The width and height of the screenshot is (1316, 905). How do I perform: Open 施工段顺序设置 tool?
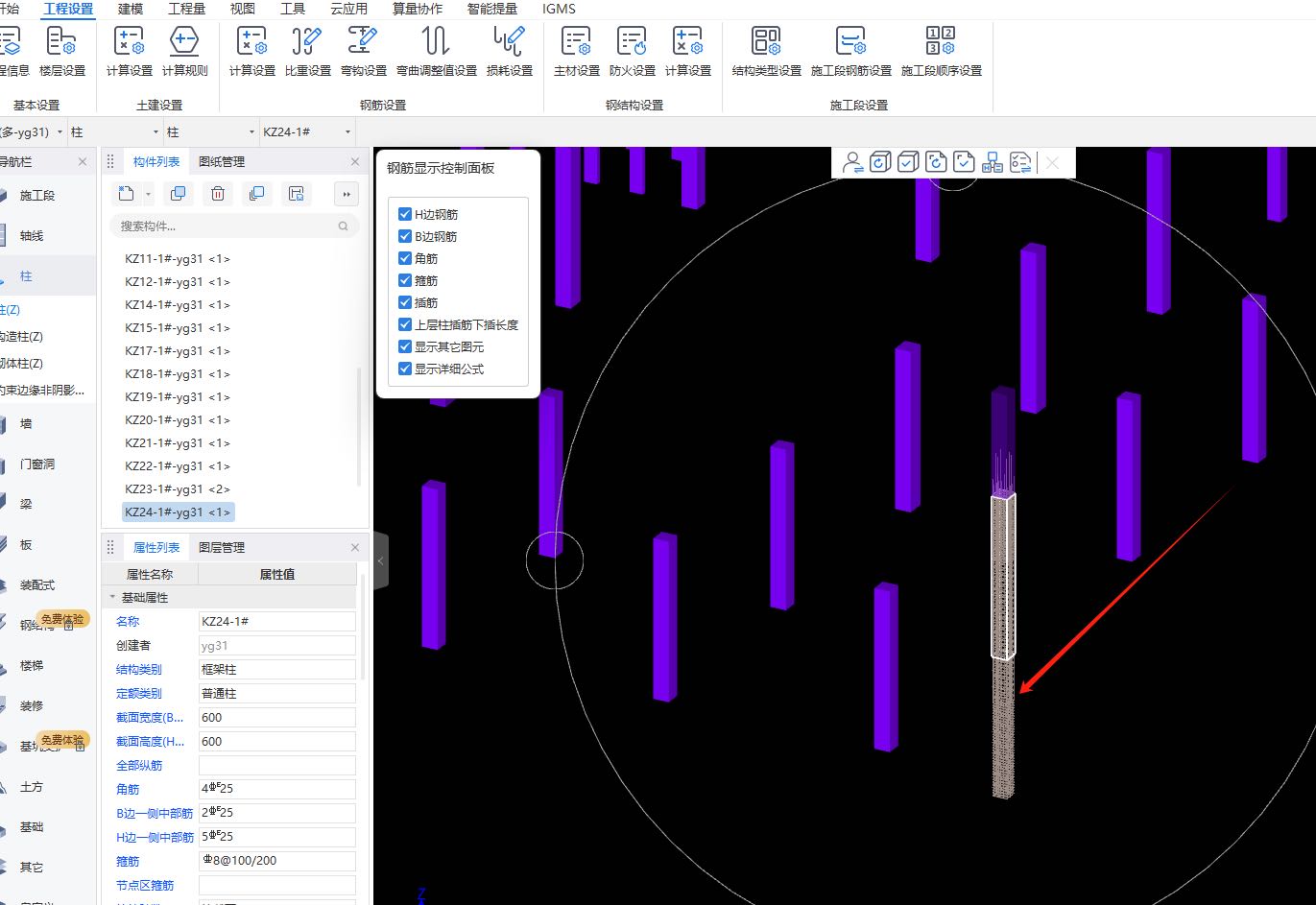tap(941, 52)
